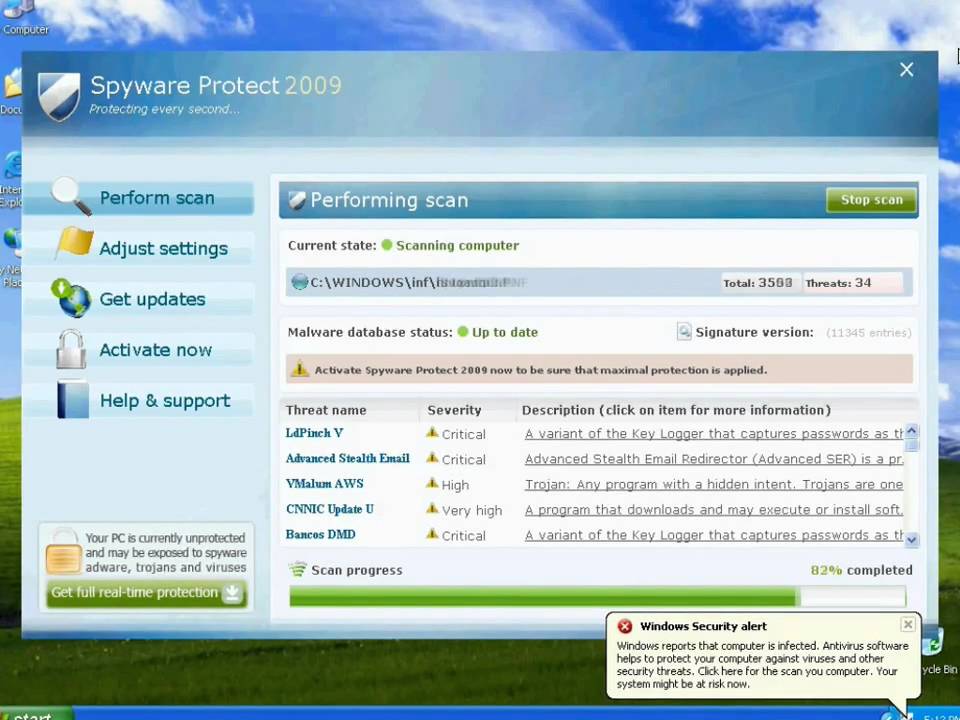The width and height of the screenshot is (960, 720).
Task: Click the warning icon in the CNNIC Update U row
Action: pyautogui.click(x=432, y=509)
